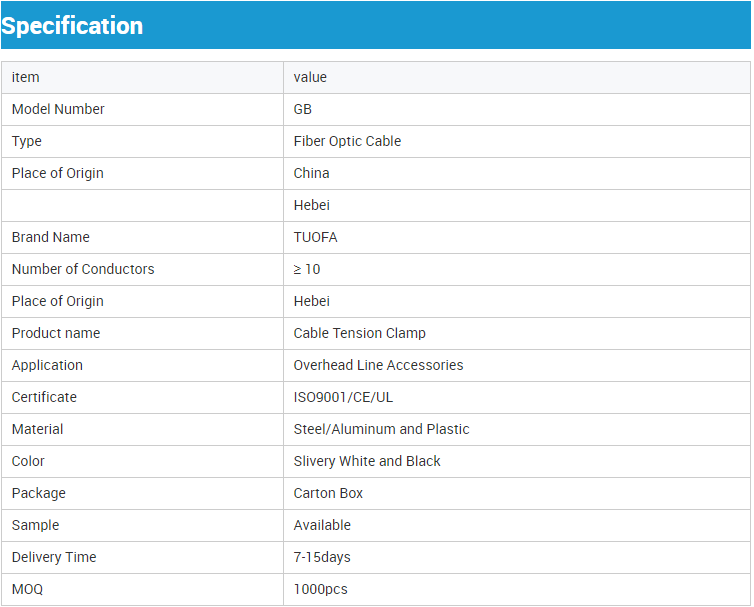
Task: Select the "1000pcs" MOQ value
Action: pos(321,589)
